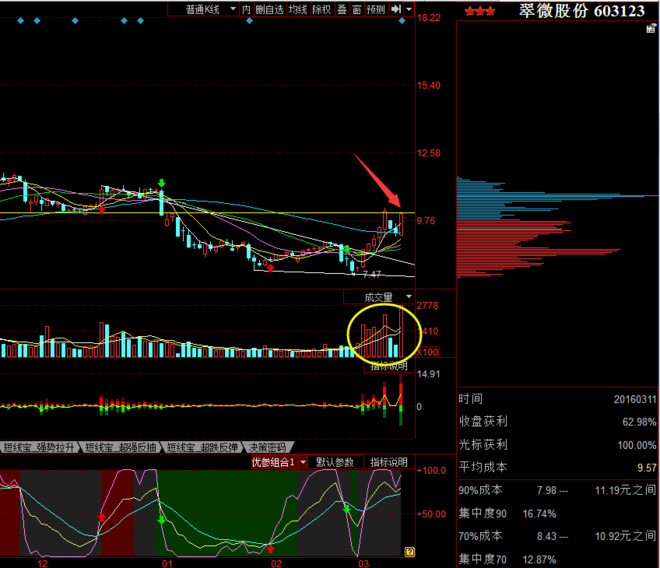
Task: Toggle the 内 toolbar button
Action: [x=246, y=9]
